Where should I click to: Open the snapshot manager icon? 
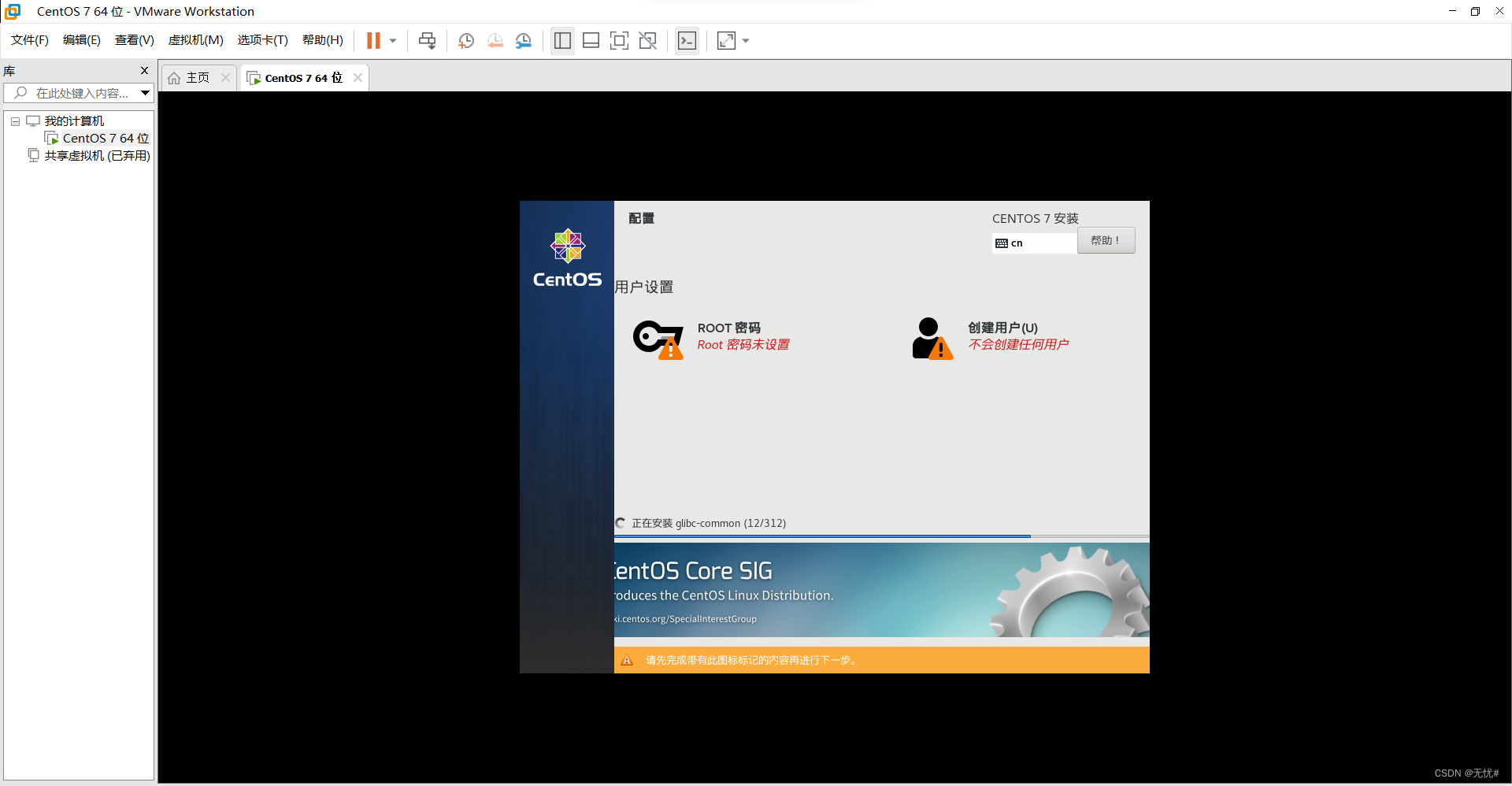pyautogui.click(x=524, y=41)
